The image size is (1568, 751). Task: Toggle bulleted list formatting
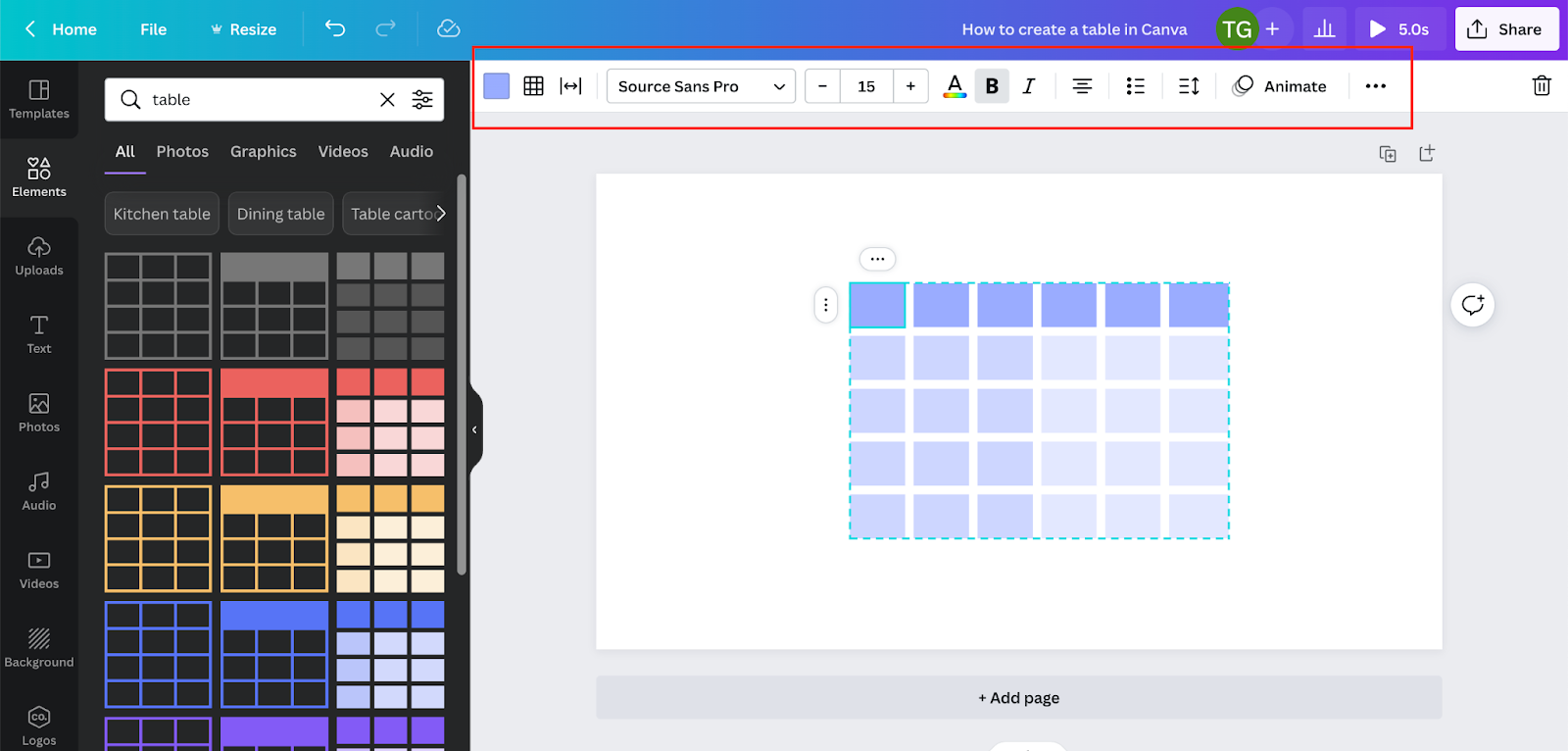(x=1136, y=86)
